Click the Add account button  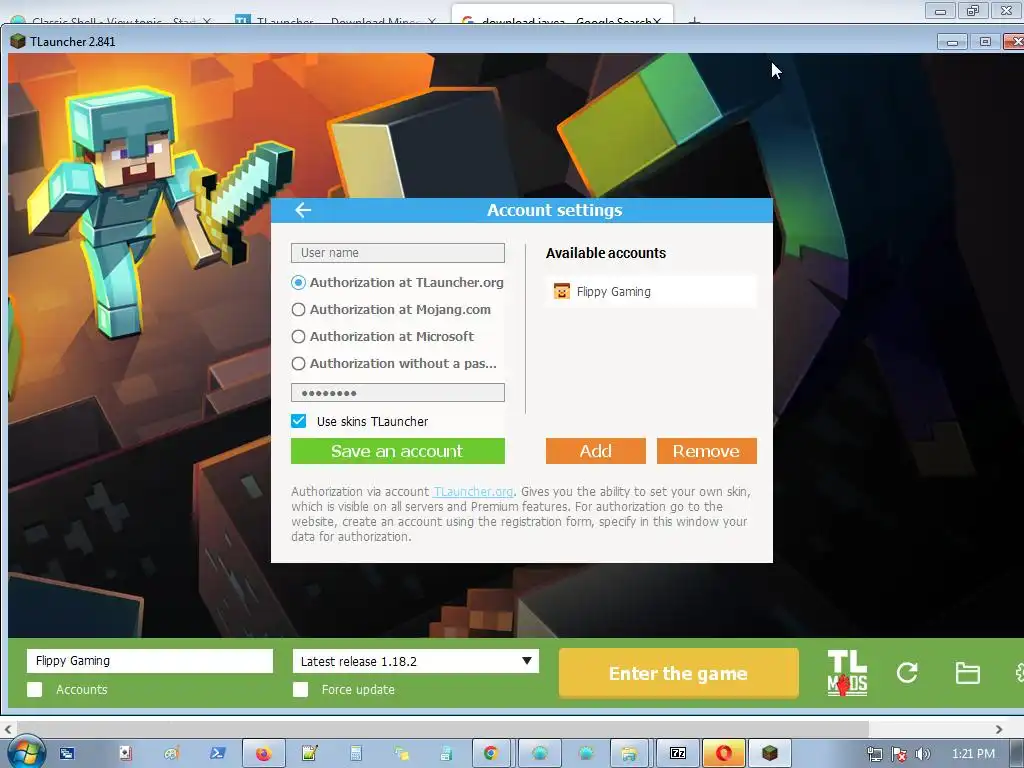pos(596,451)
